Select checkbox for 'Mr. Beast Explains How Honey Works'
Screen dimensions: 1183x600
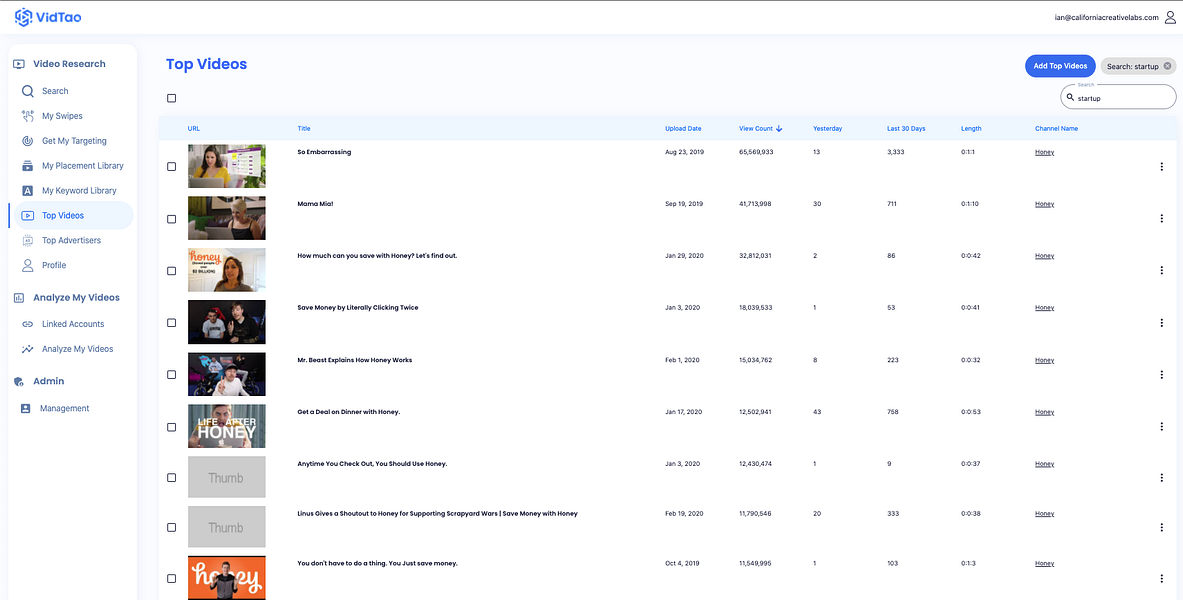171,374
